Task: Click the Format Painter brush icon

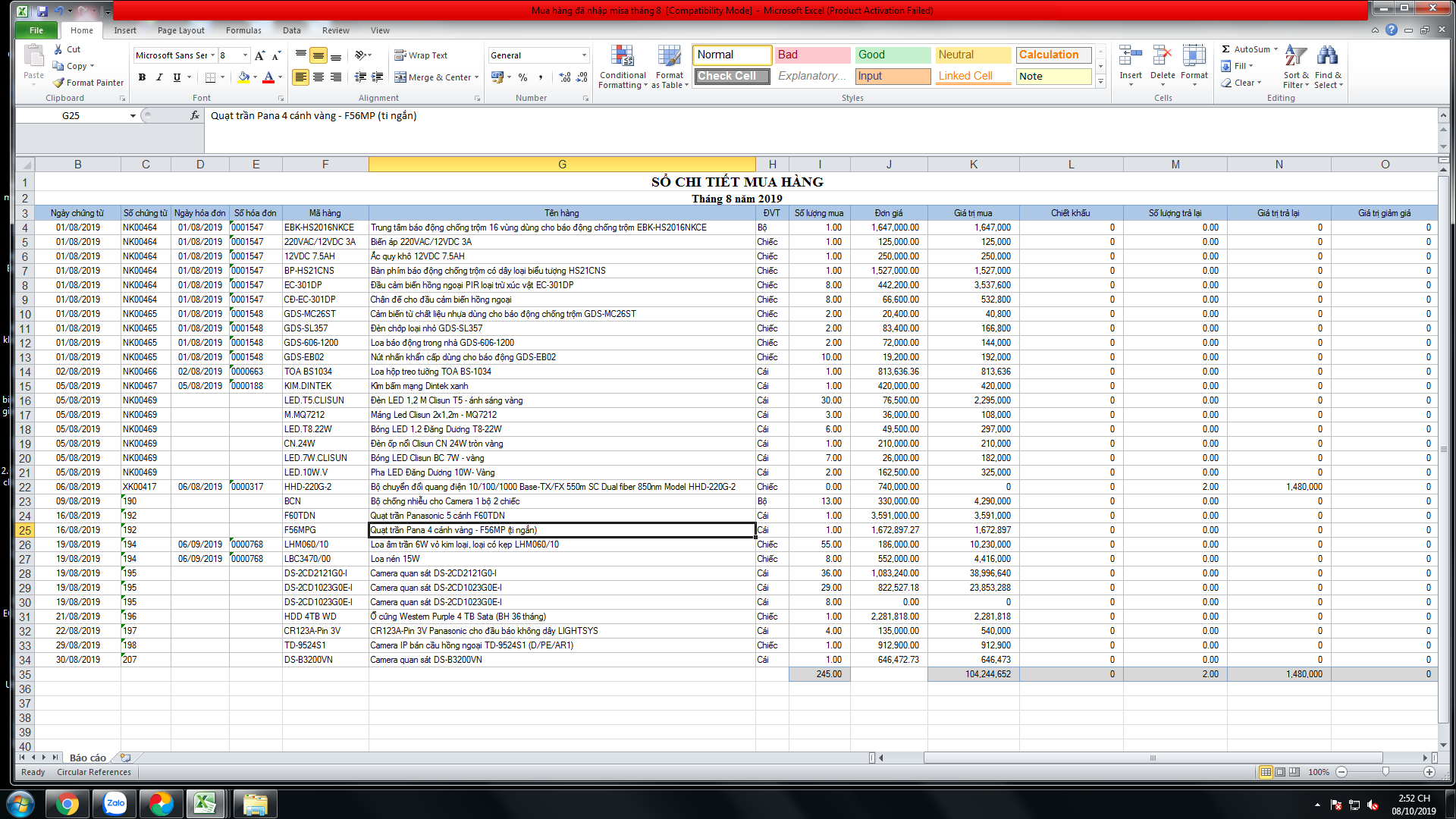Action: click(x=58, y=83)
